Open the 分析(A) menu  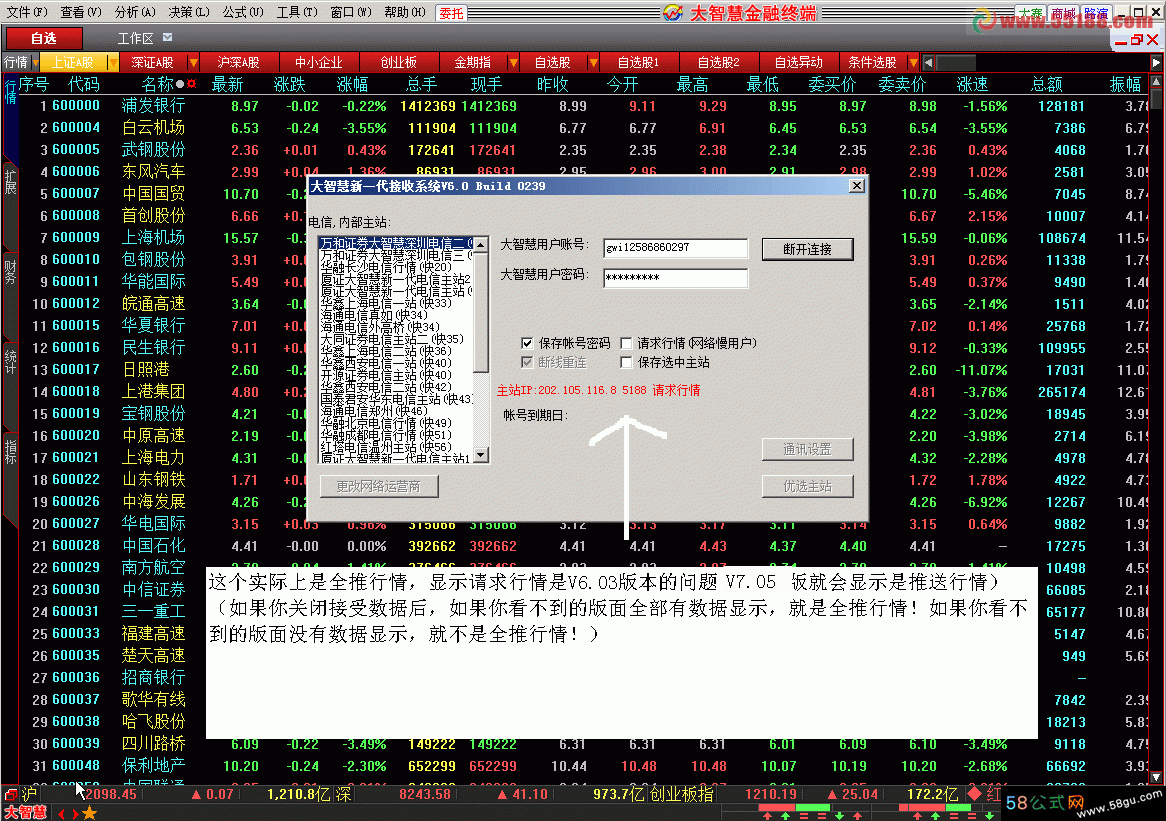pos(135,13)
